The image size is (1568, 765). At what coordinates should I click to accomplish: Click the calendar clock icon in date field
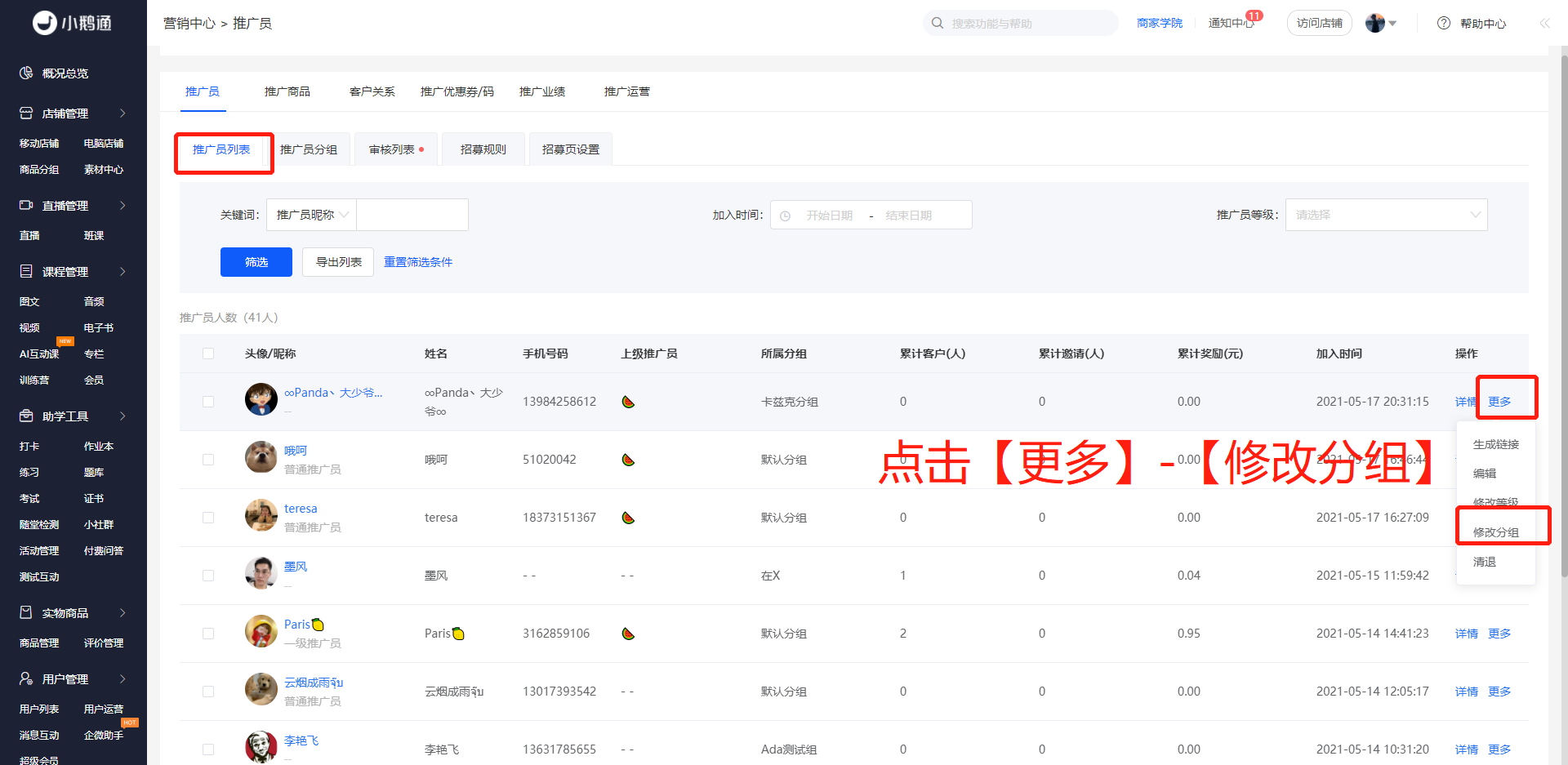pyautogui.click(x=786, y=216)
